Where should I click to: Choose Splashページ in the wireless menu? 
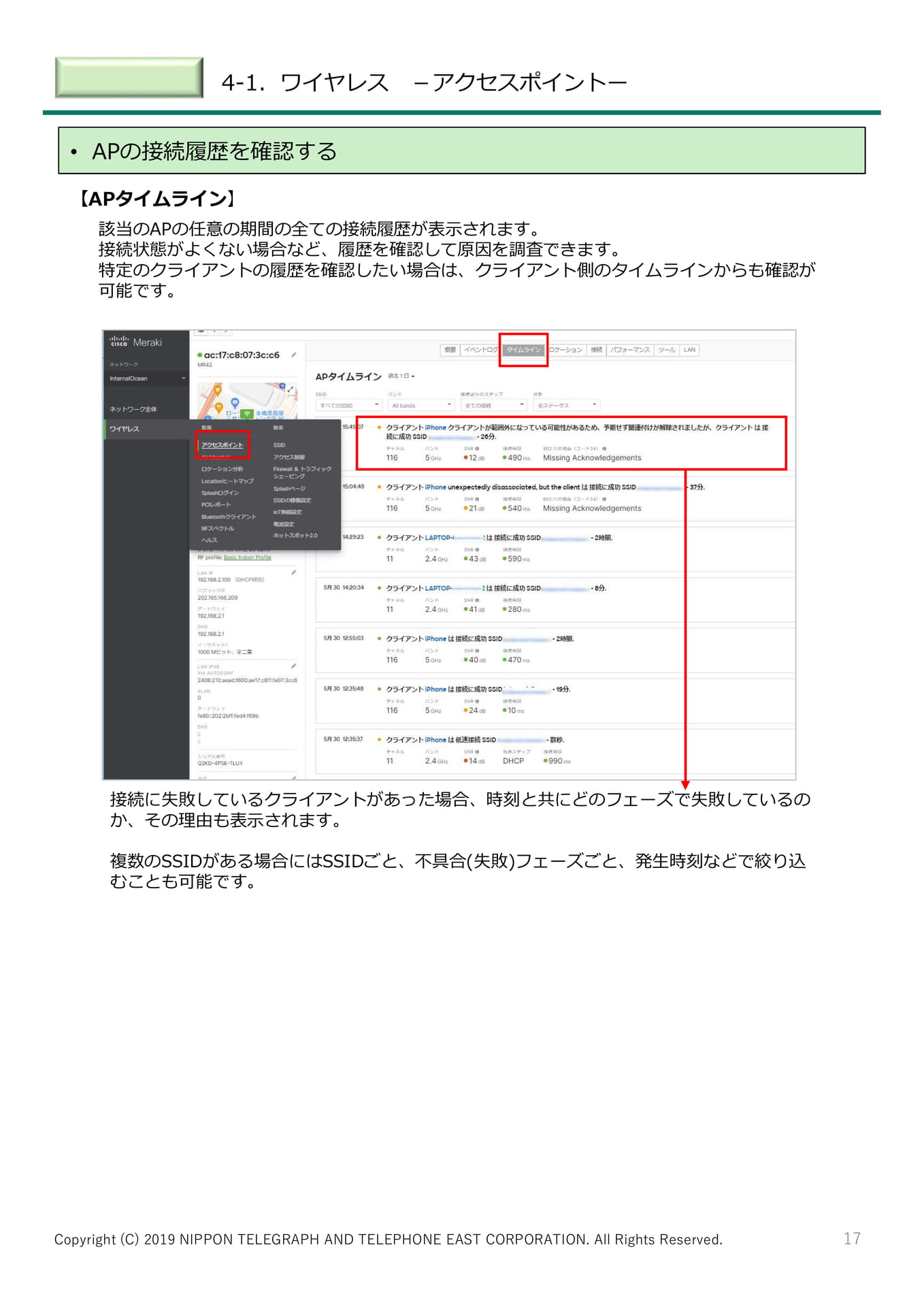[289, 489]
